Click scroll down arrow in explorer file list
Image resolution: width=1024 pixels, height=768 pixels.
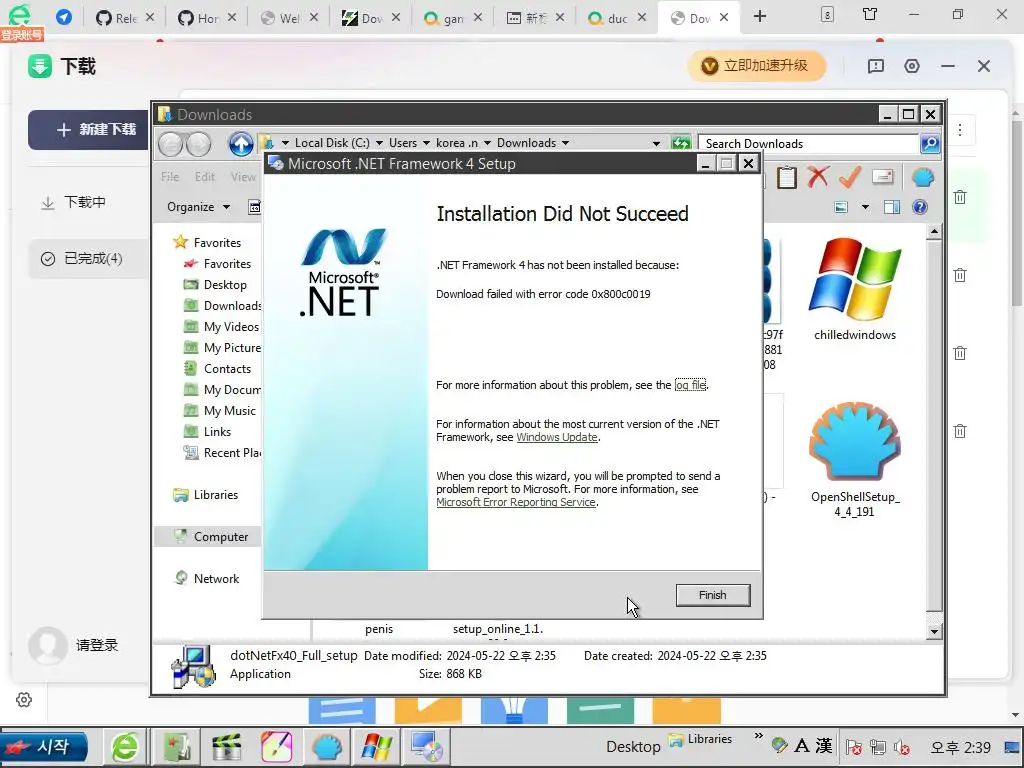click(x=934, y=632)
